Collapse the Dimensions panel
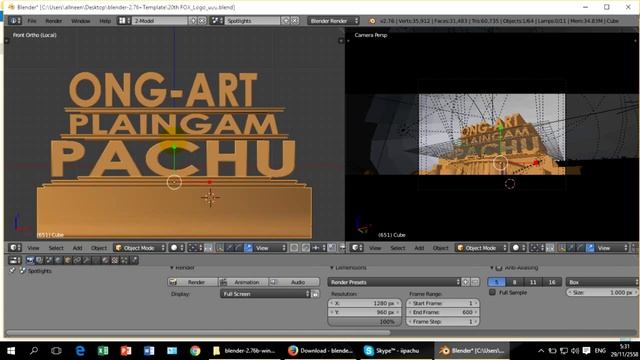640x360 pixels. click(332, 268)
